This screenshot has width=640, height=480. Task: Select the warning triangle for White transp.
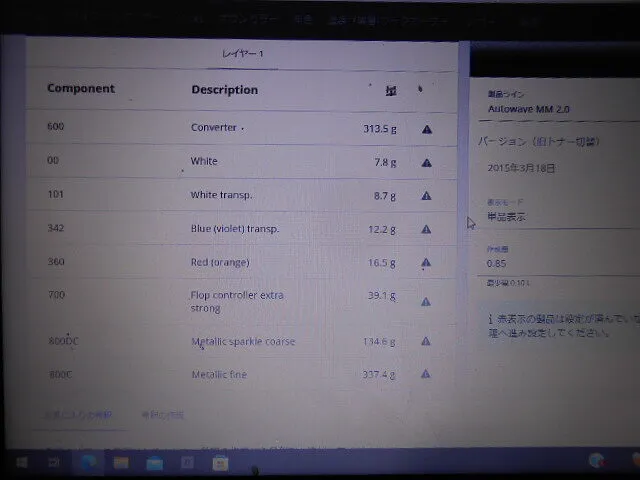(x=427, y=196)
